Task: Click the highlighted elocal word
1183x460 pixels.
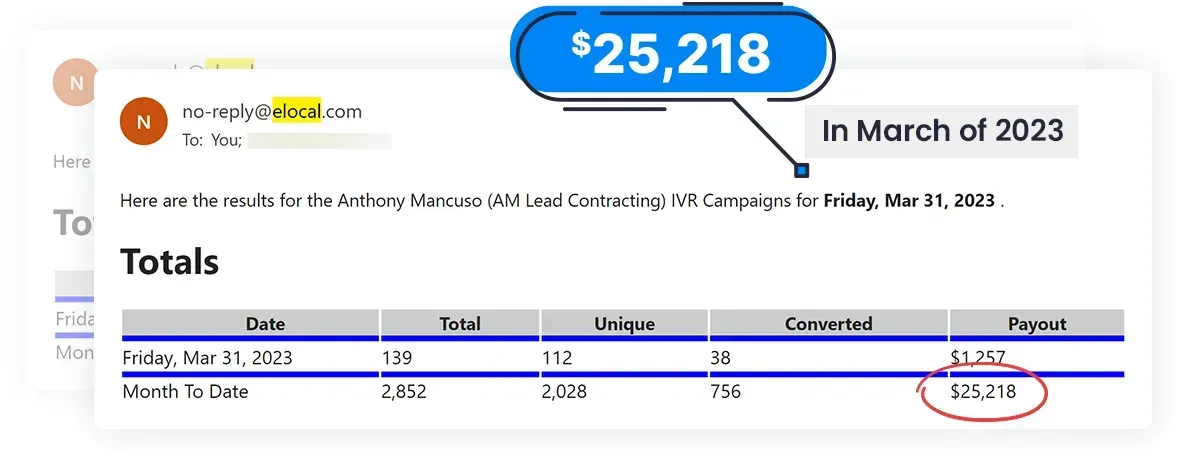Action: point(297,112)
